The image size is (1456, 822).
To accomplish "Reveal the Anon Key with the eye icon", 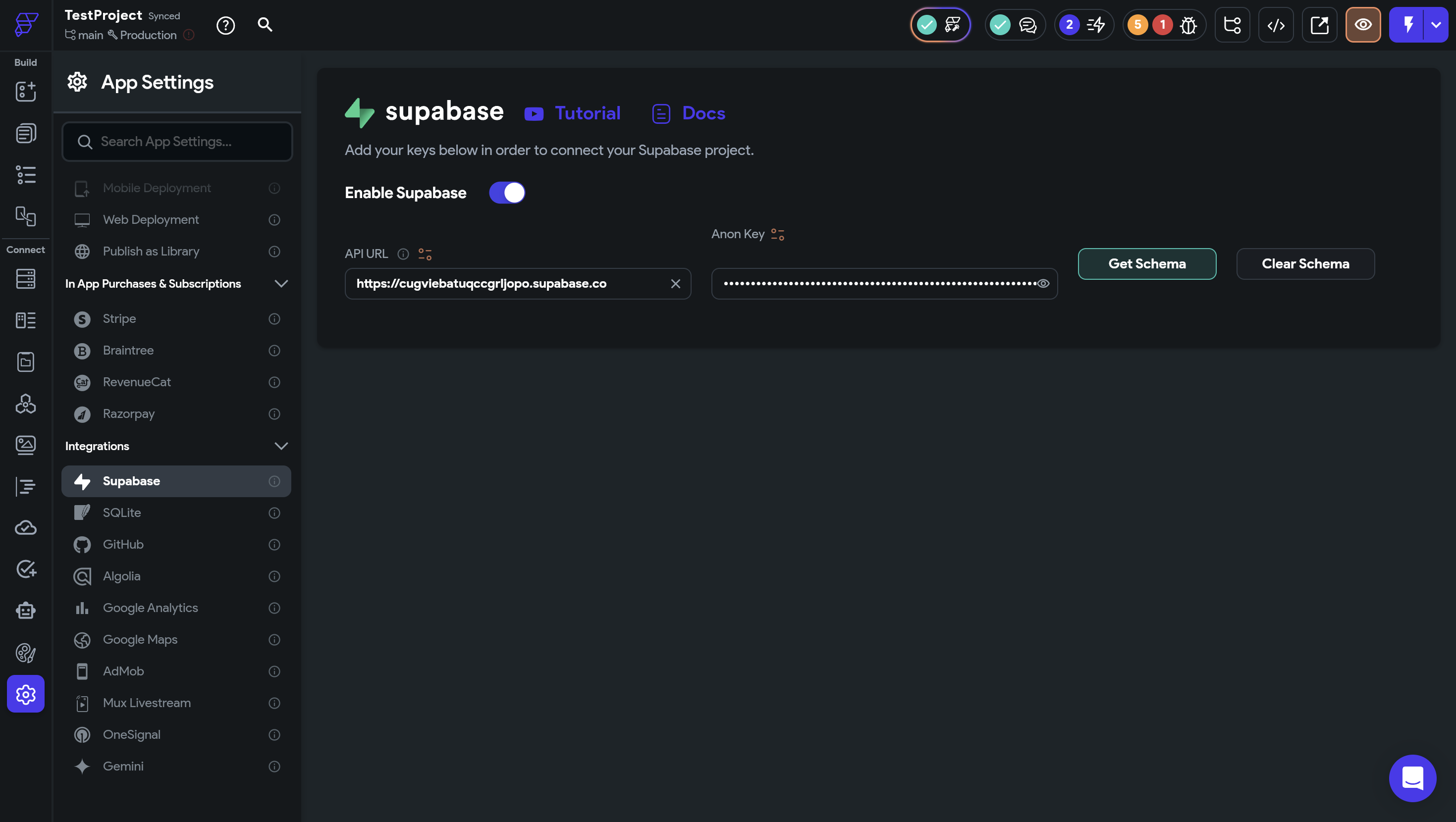I will [1043, 284].
